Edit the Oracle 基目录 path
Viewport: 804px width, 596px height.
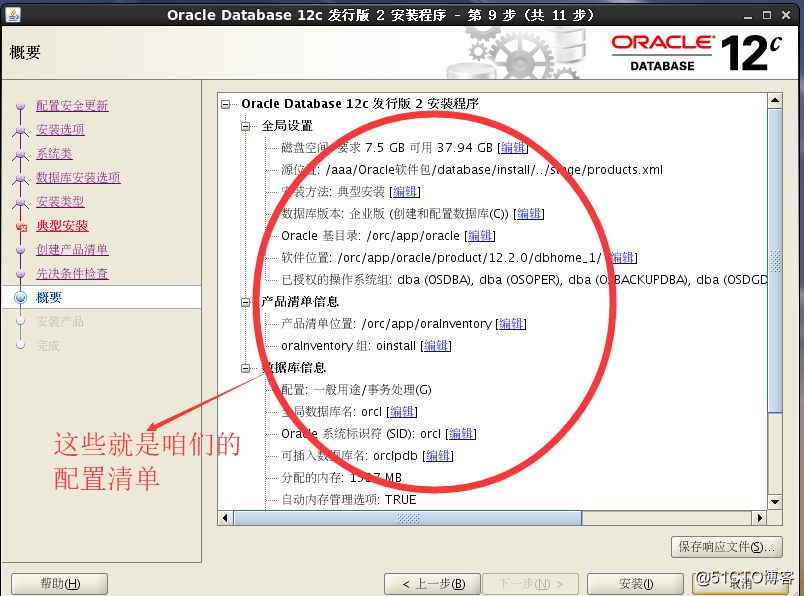[480, 236]
